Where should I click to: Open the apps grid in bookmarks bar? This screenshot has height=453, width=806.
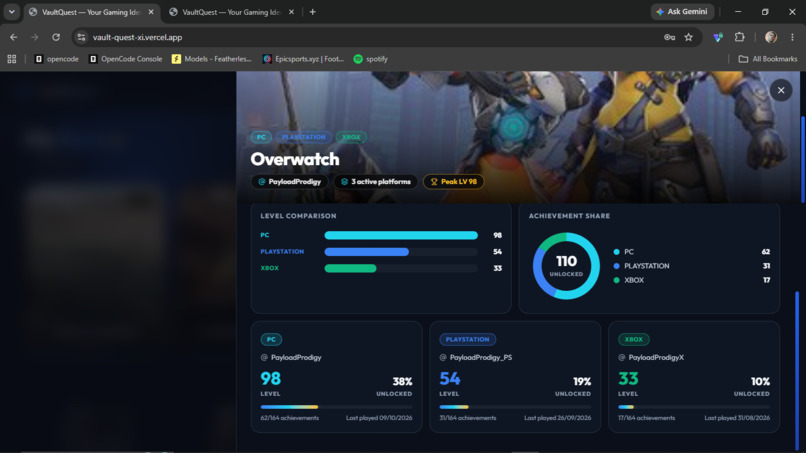[x=12, y=59]
